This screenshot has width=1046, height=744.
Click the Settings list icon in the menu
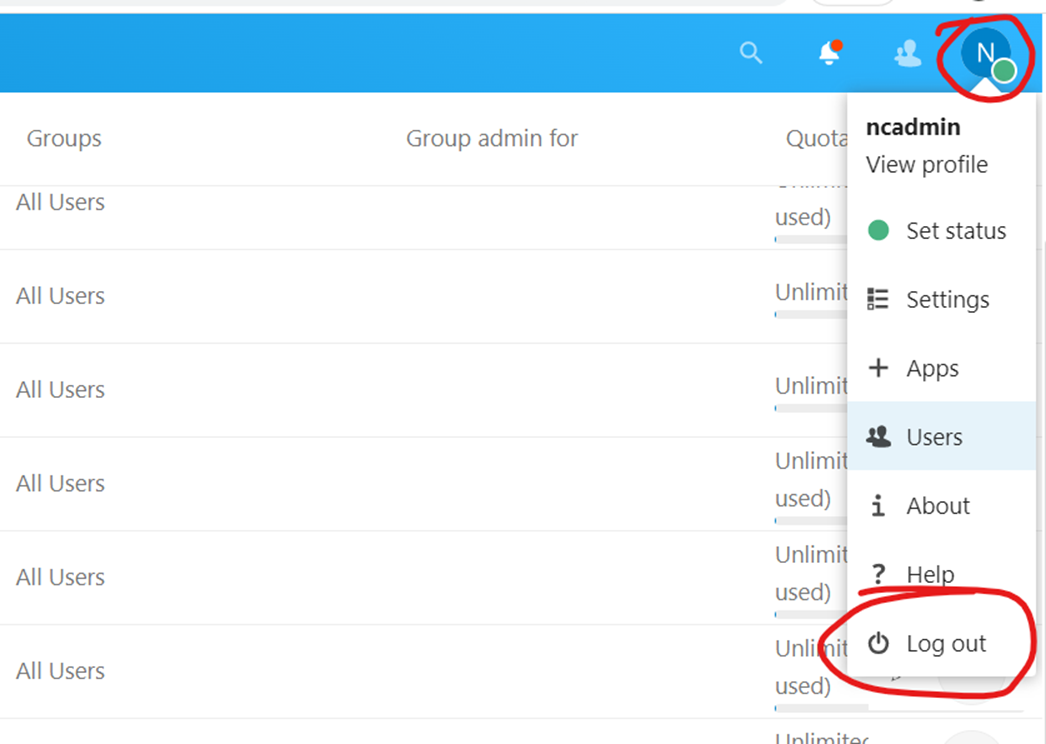pyautogui.click(x=878, y=300)
